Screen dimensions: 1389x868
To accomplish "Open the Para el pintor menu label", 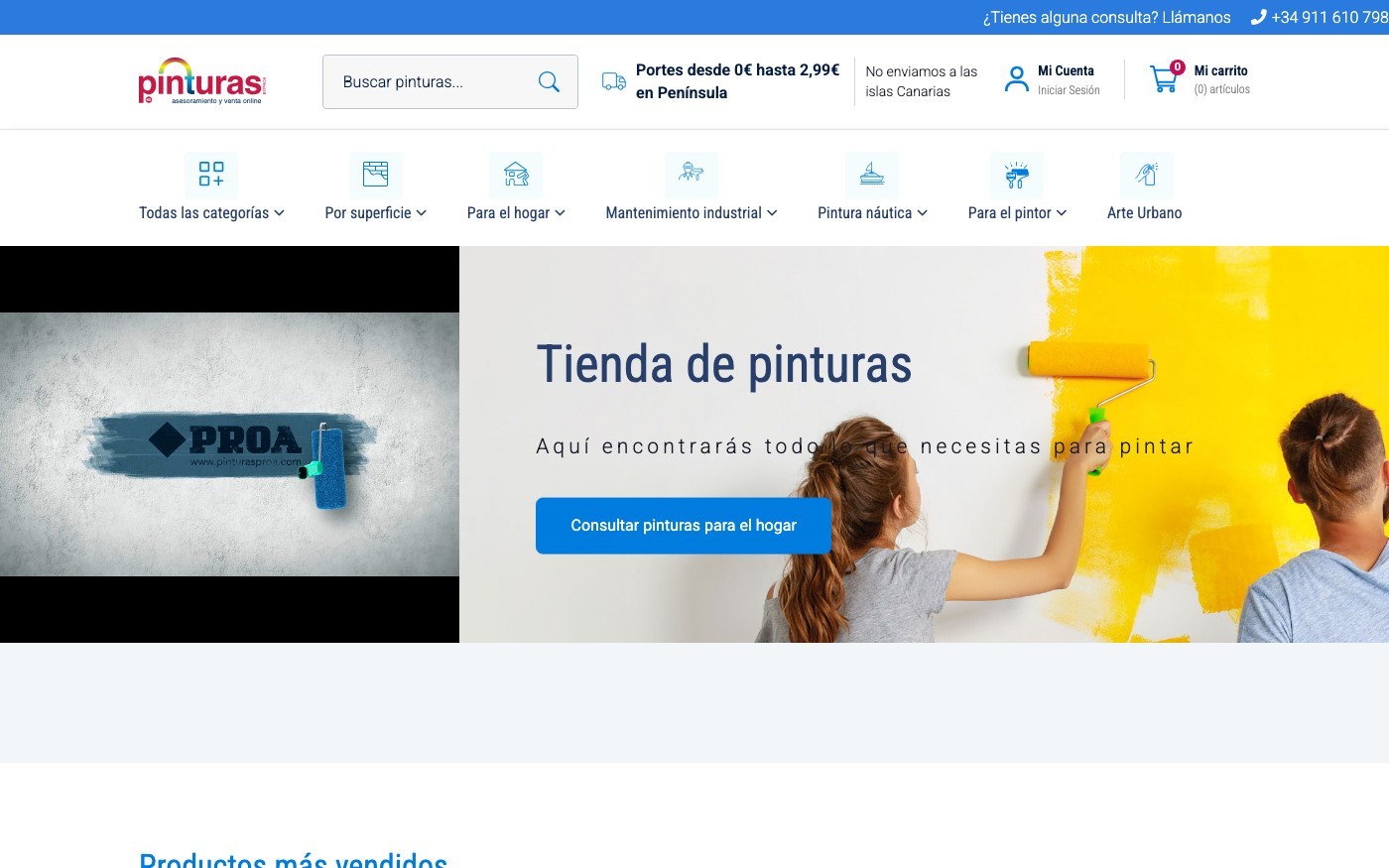I will click(1009, 213).
